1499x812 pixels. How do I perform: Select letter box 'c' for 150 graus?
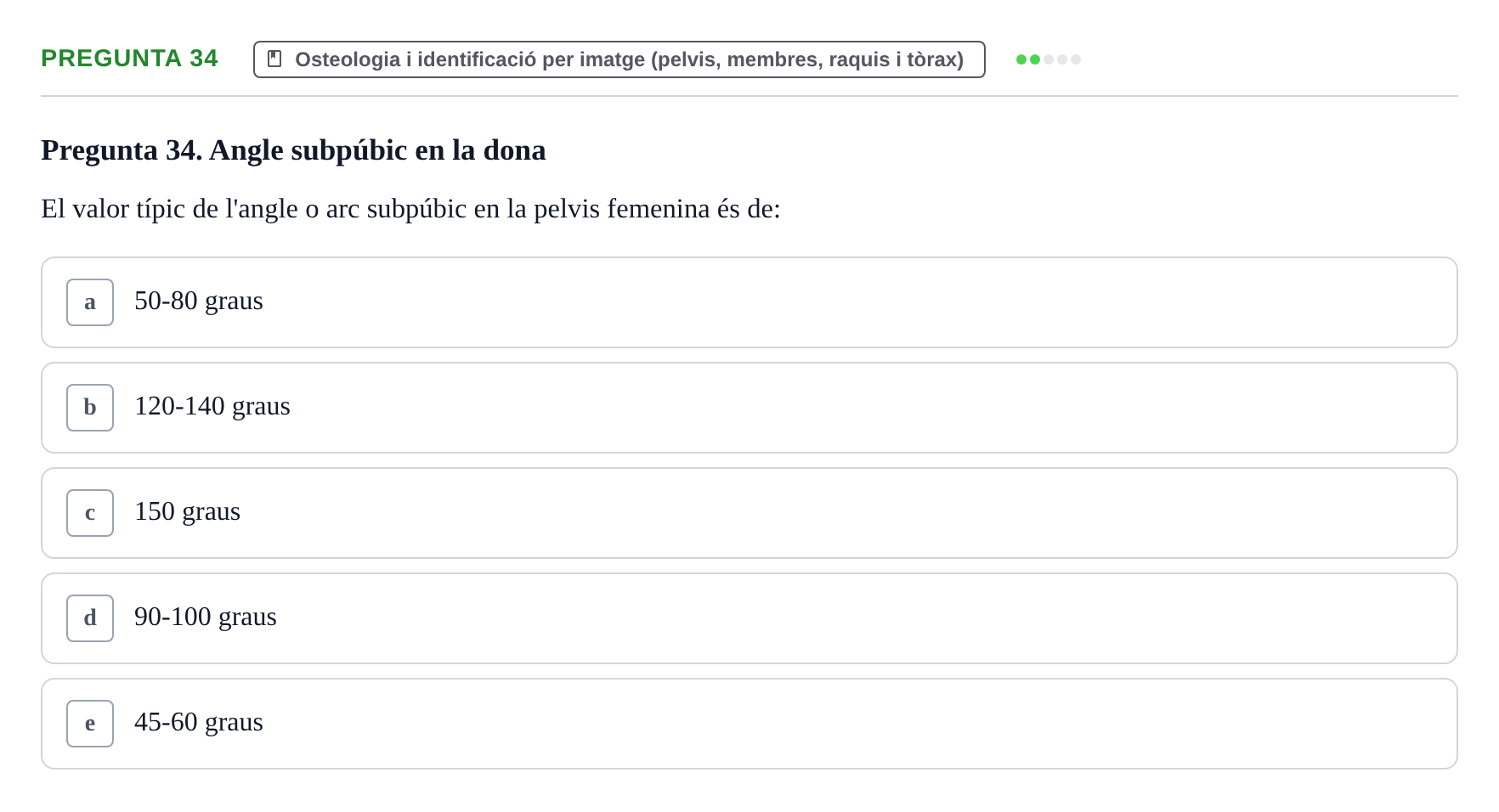click(90, 513)
